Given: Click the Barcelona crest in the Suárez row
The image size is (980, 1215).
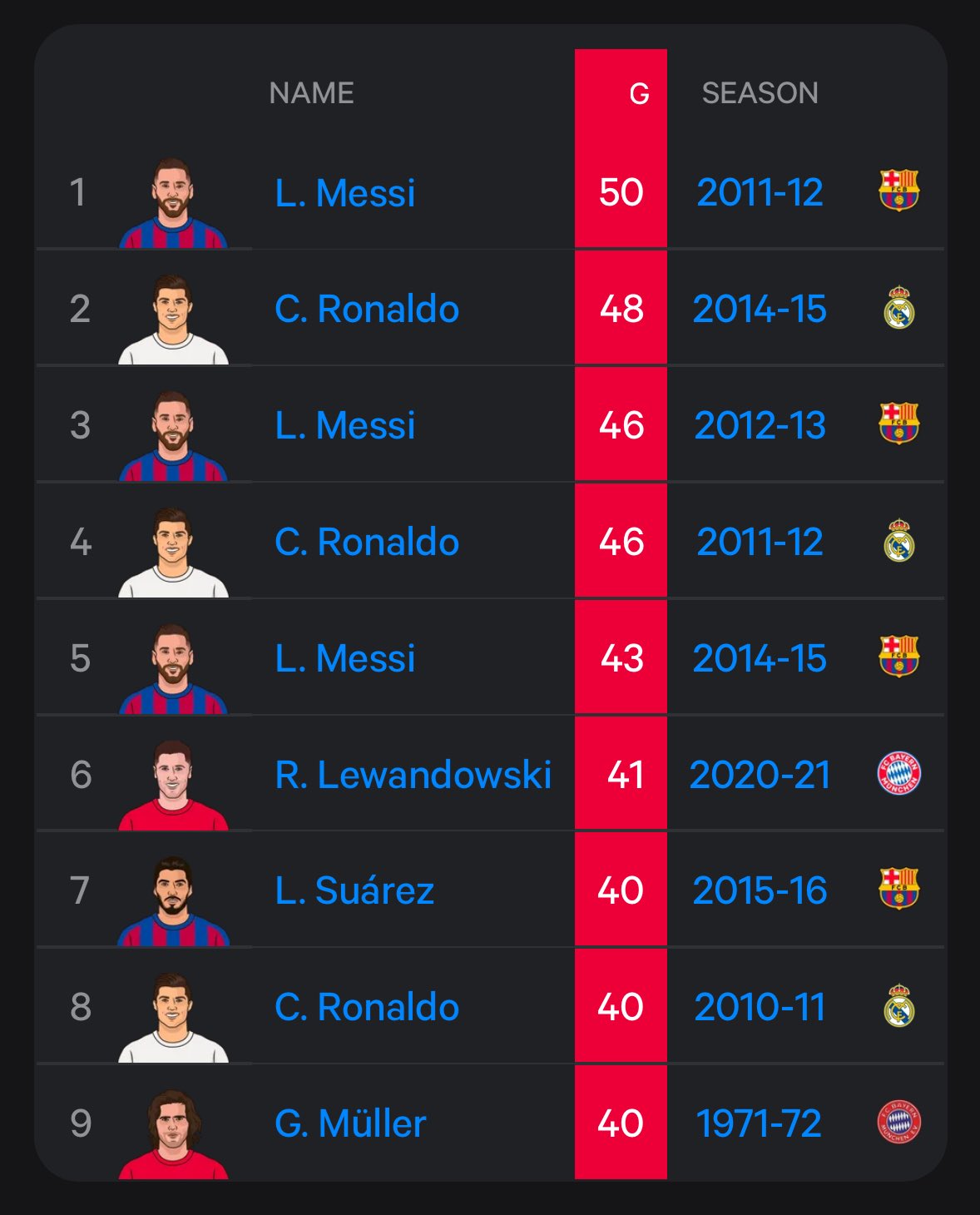Looking at the screenshot, I should tap(898, 889).
